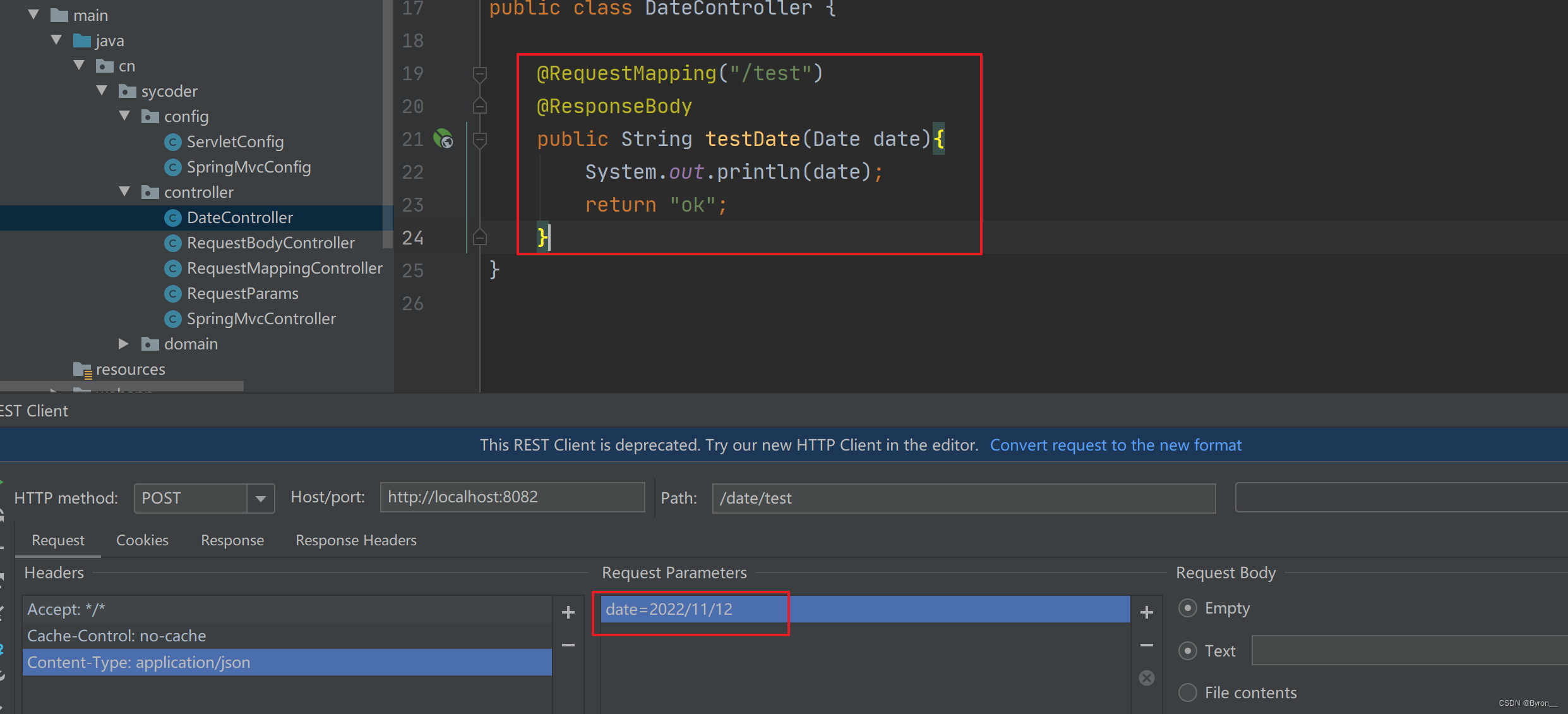Click fold end marker at line 24
The width and height of the screenshot is (1568, 714).
(480, 237)
